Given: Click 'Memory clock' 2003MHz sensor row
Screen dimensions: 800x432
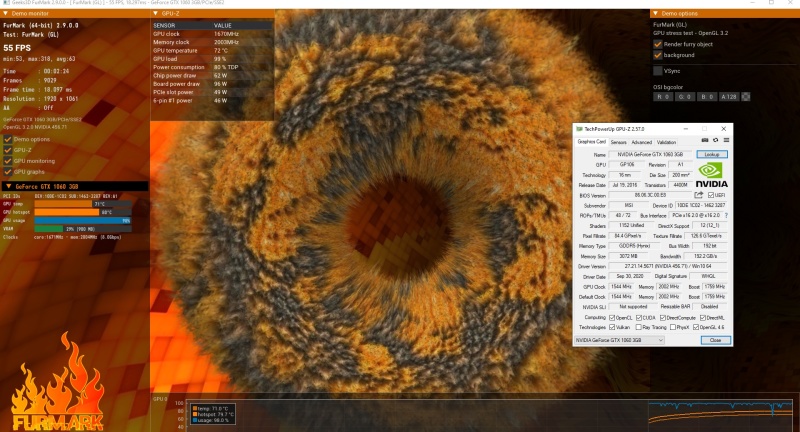Looking at the screenshot, I should (x=212, y=42).
